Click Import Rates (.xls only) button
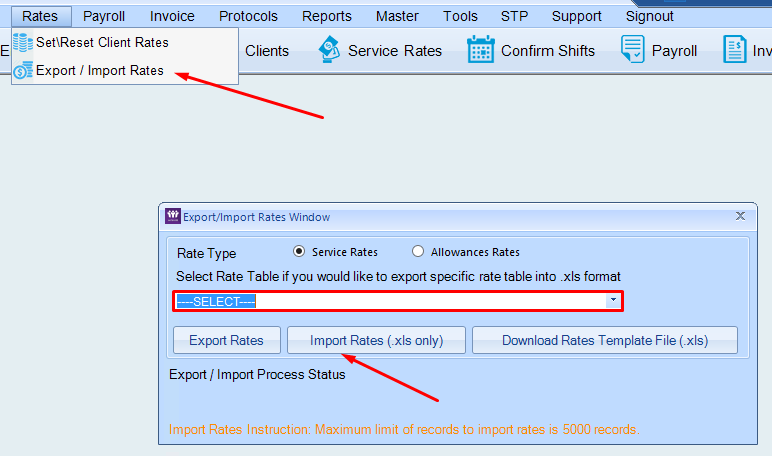Image resolution: width=772 pixels, height=456 pixels. (376, 340)
